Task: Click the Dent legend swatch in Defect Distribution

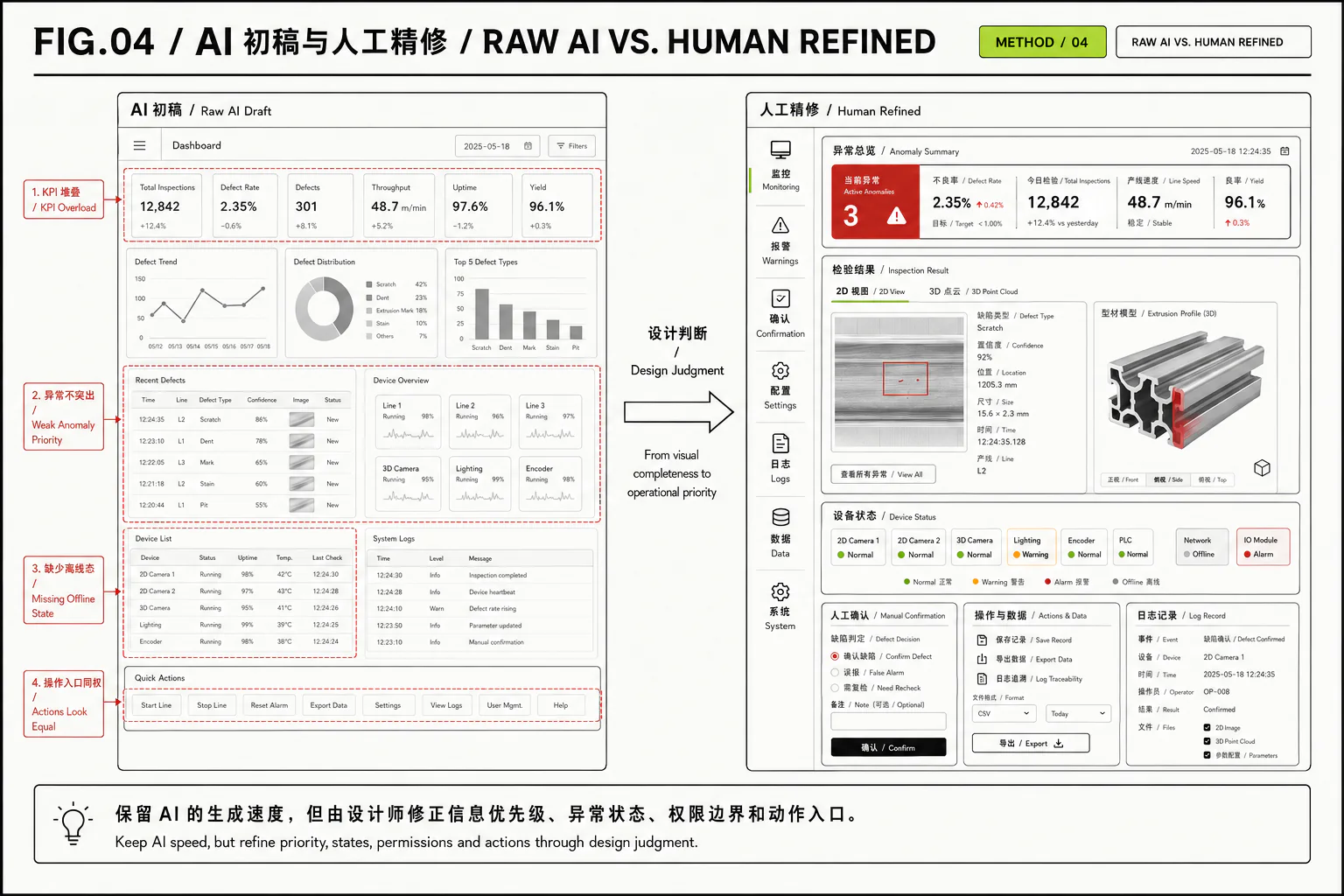Action: pyautogui.click(x=369, y=297)
